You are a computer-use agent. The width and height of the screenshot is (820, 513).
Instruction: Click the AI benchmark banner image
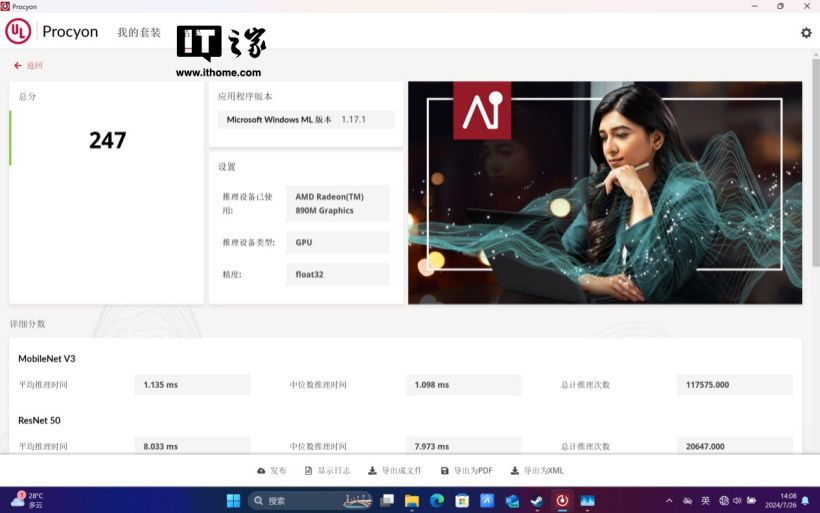point(605,192)
